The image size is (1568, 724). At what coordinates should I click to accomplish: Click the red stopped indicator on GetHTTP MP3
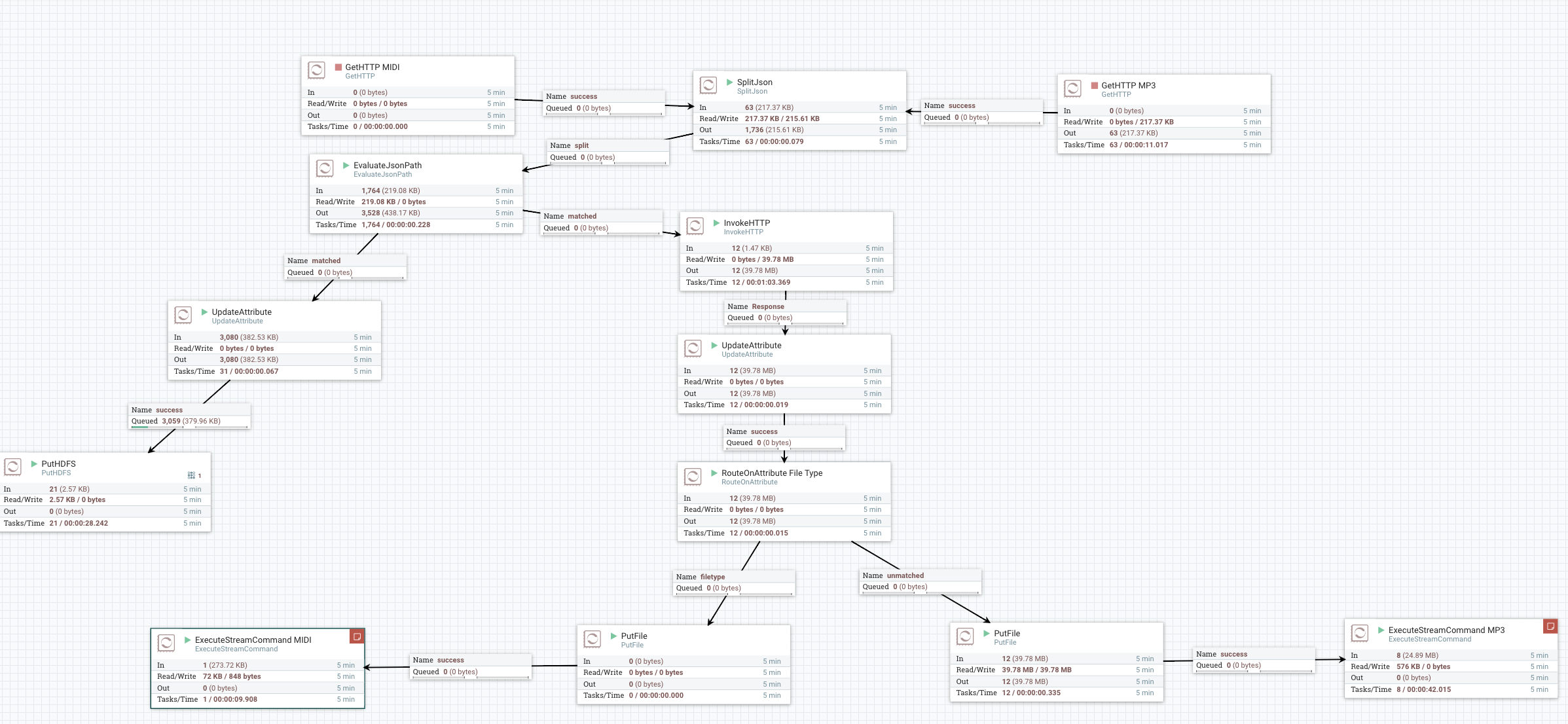pos(1094,86)
